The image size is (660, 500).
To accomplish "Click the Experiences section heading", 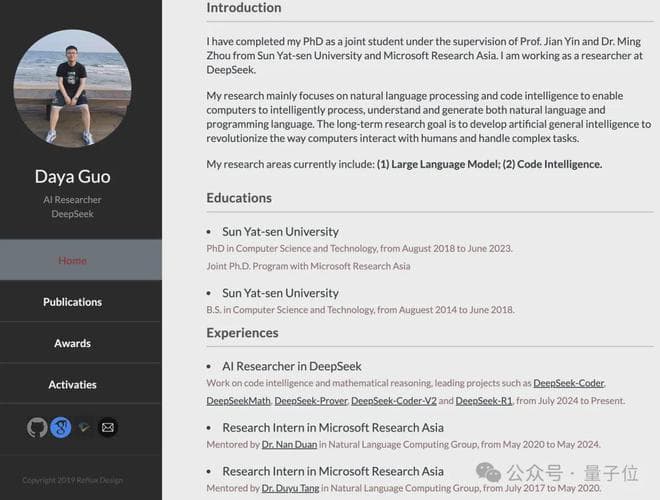I will point(242,332).
